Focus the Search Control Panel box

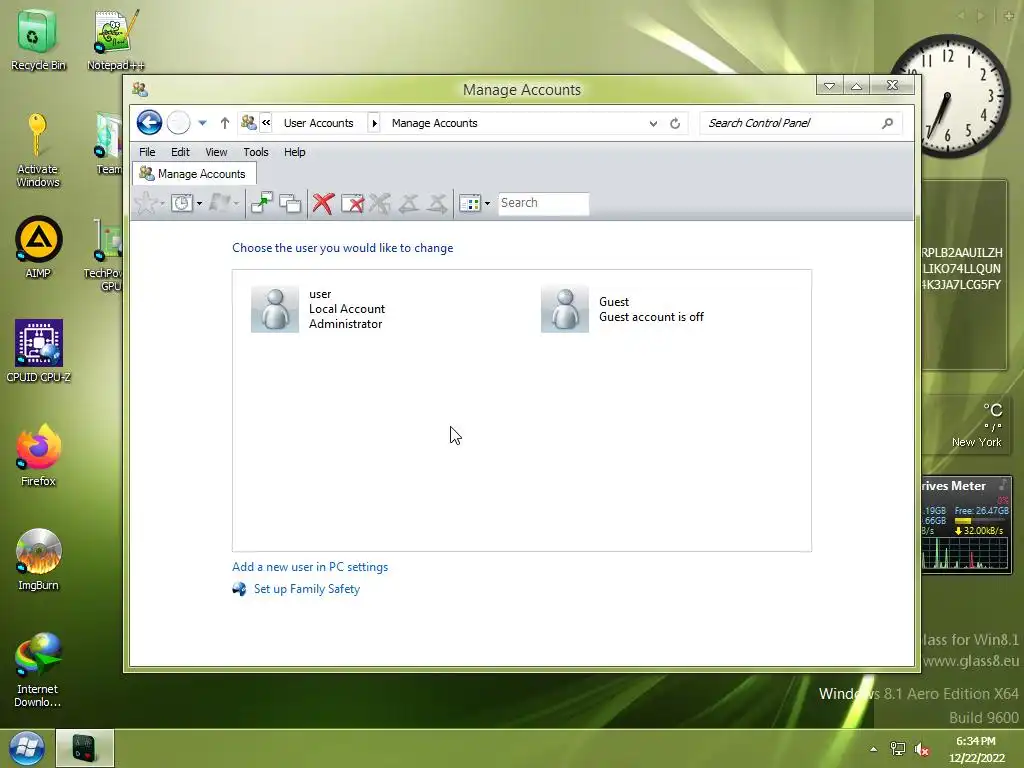[x=801, y=123]
